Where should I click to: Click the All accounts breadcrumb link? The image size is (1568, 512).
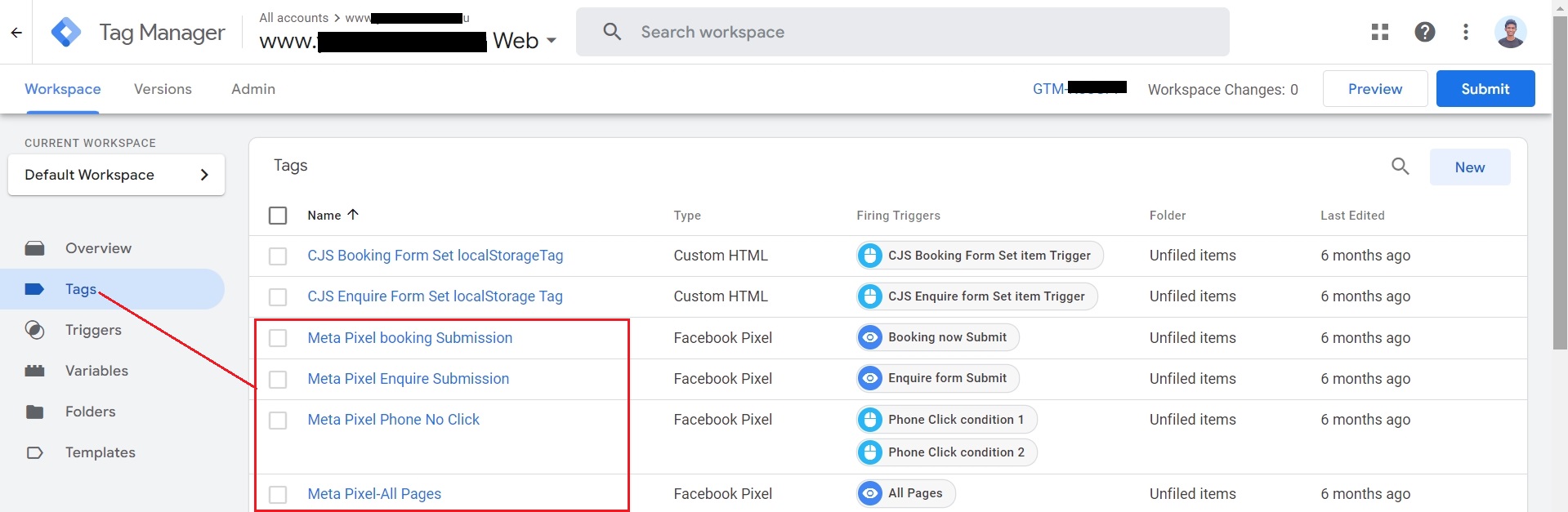(293, 18)
